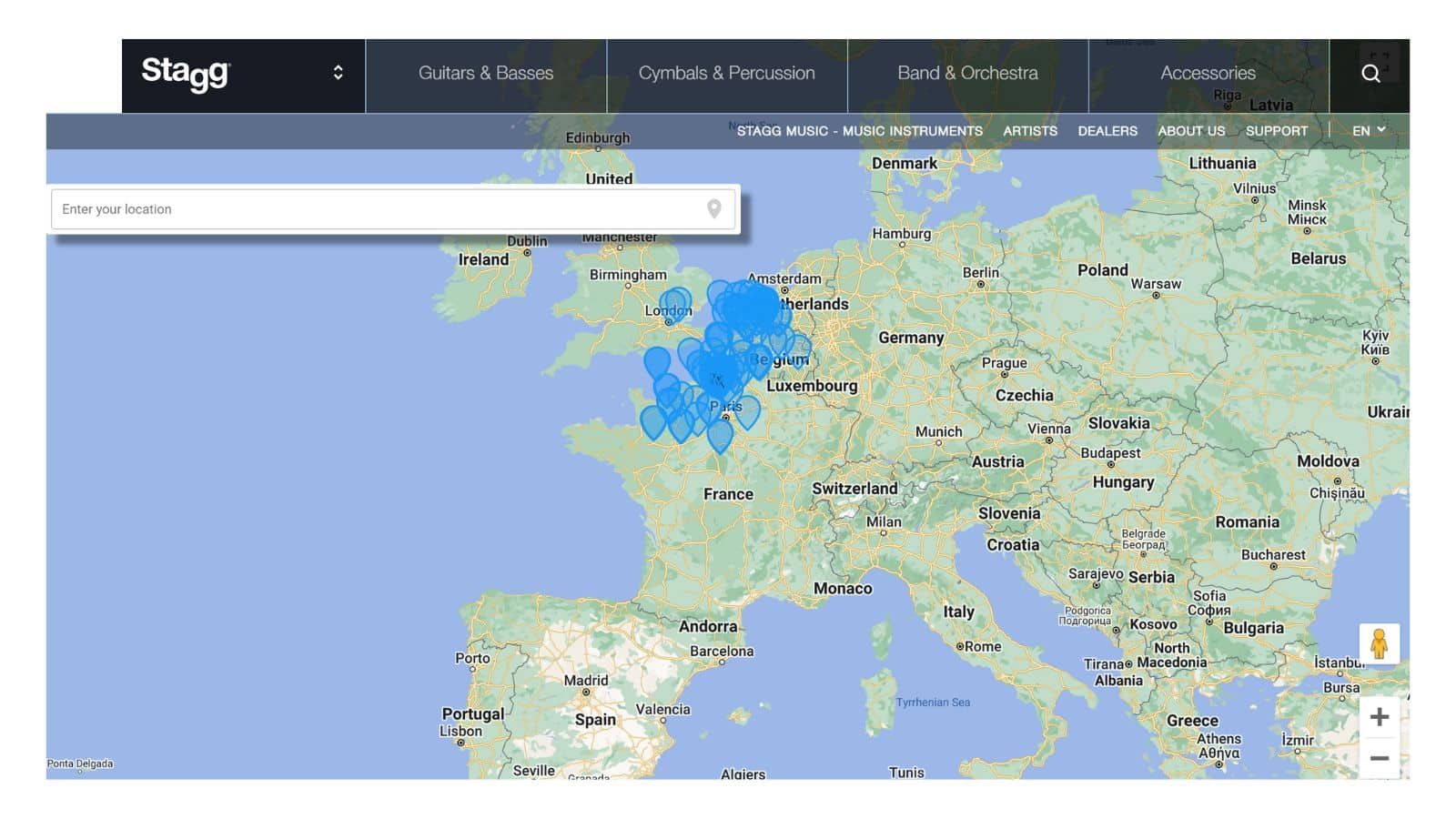This screenshot has height=819, width=1456.
Task: Click the Luxembourg label on the map
Action: point(812,386)
